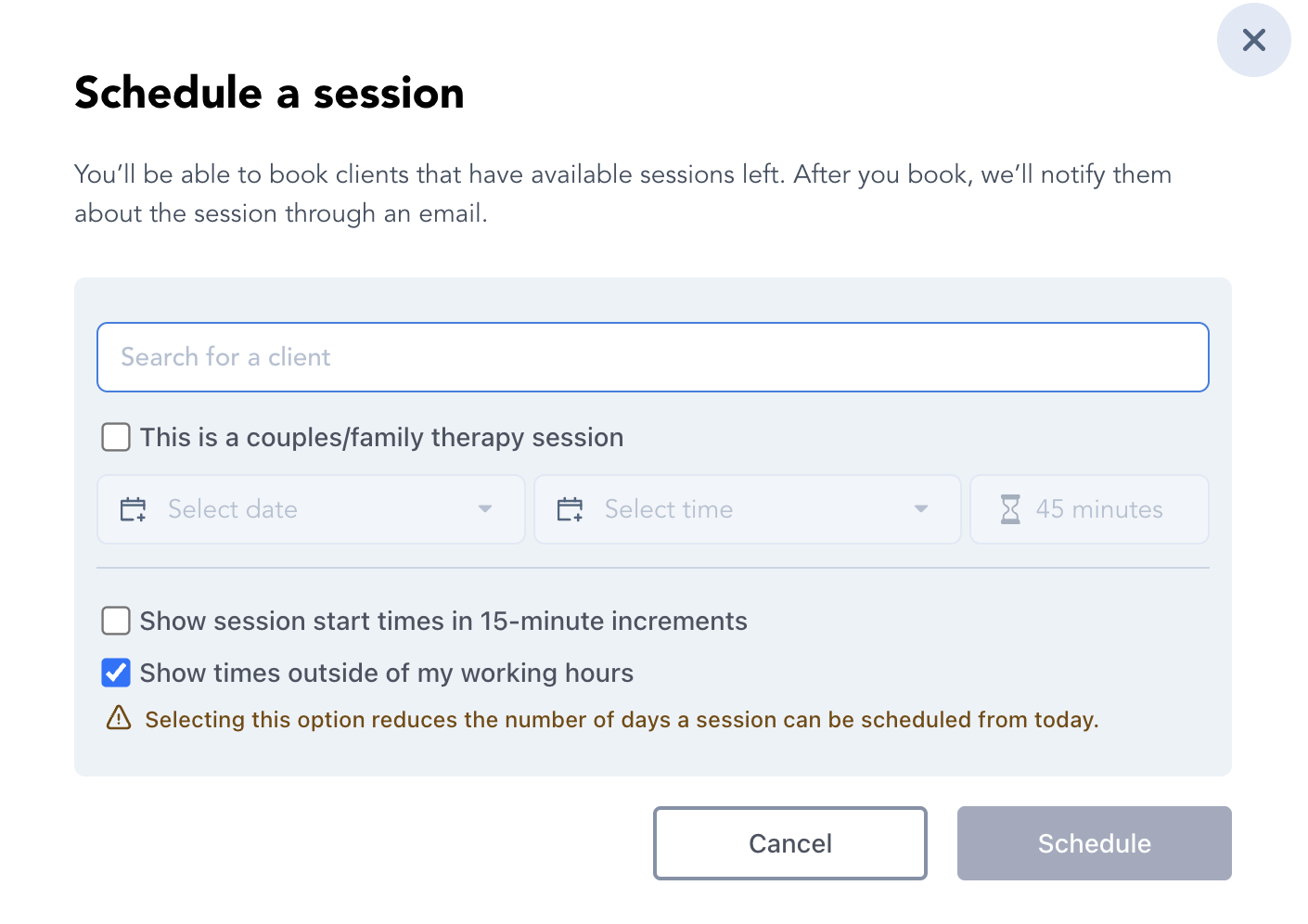The width and height of the screenshot is (1308, 924).
Task: Close the Schedule a session dialog
Action: [1253, 40]
